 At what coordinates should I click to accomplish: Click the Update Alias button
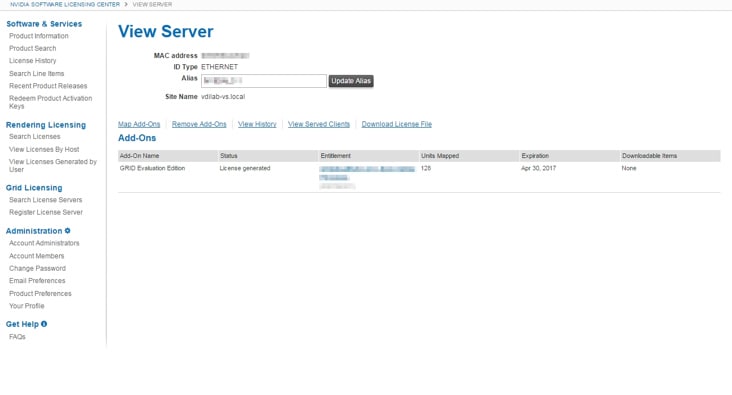pos(351,81)
